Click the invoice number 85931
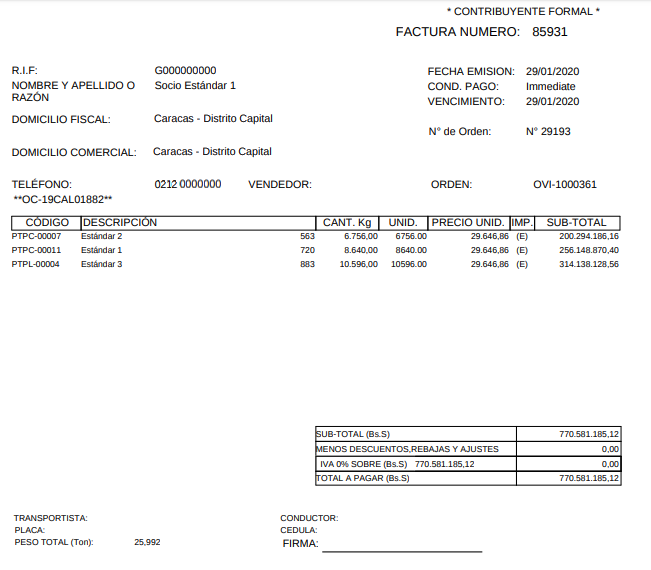 [550, 32]
